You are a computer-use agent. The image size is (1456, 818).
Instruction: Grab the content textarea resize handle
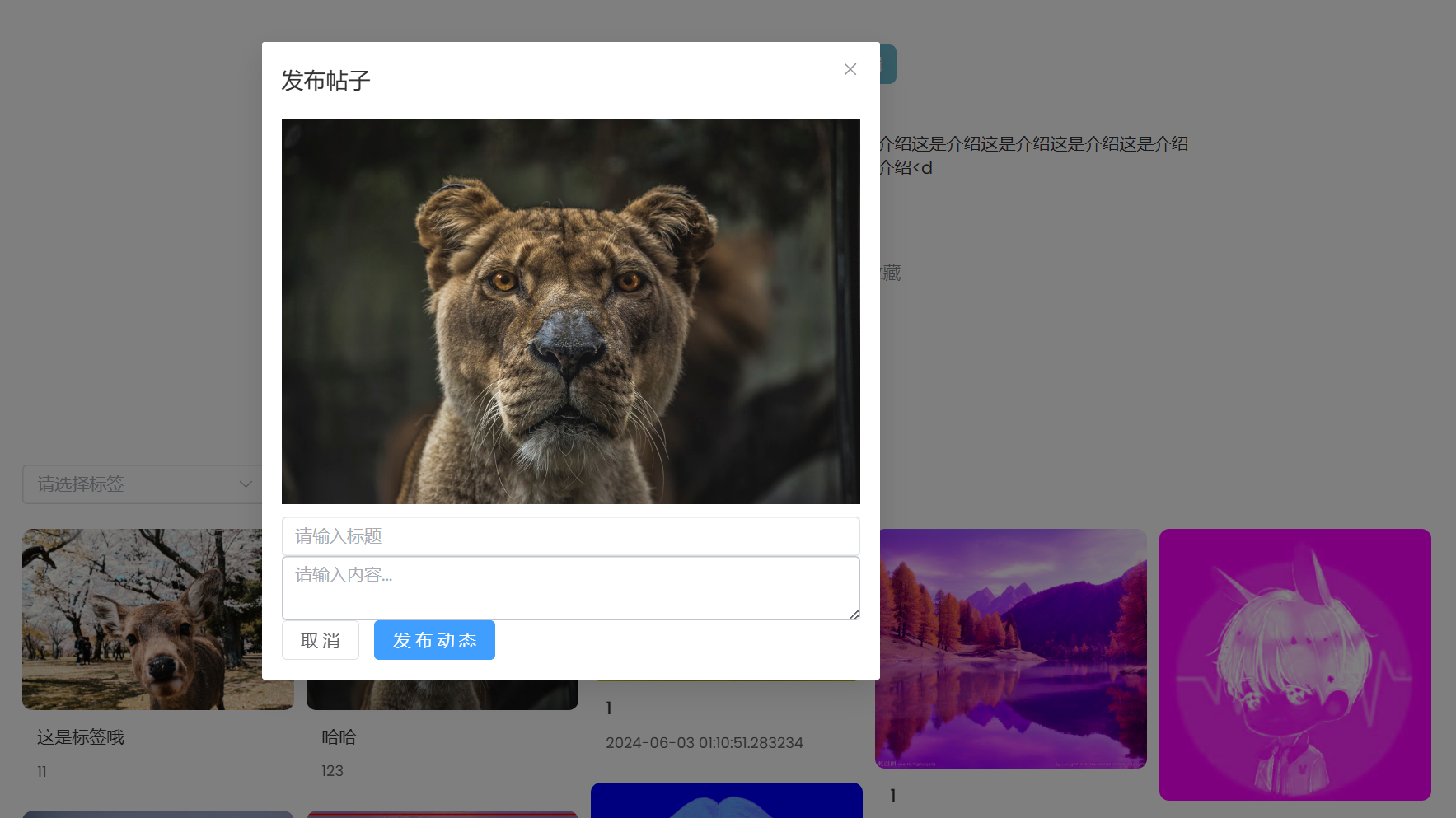pos(854,615)
